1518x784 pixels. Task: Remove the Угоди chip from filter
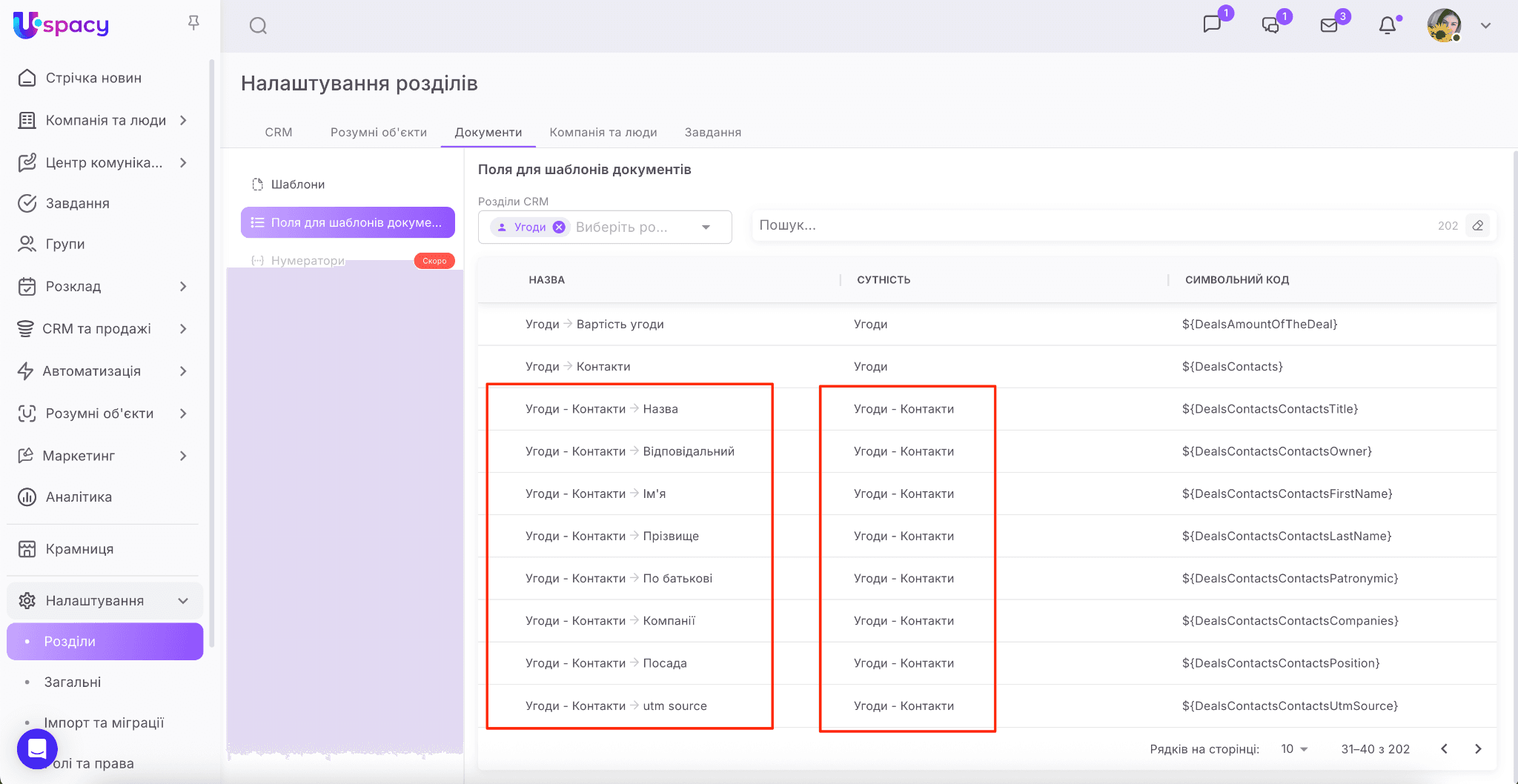[559, 227]
